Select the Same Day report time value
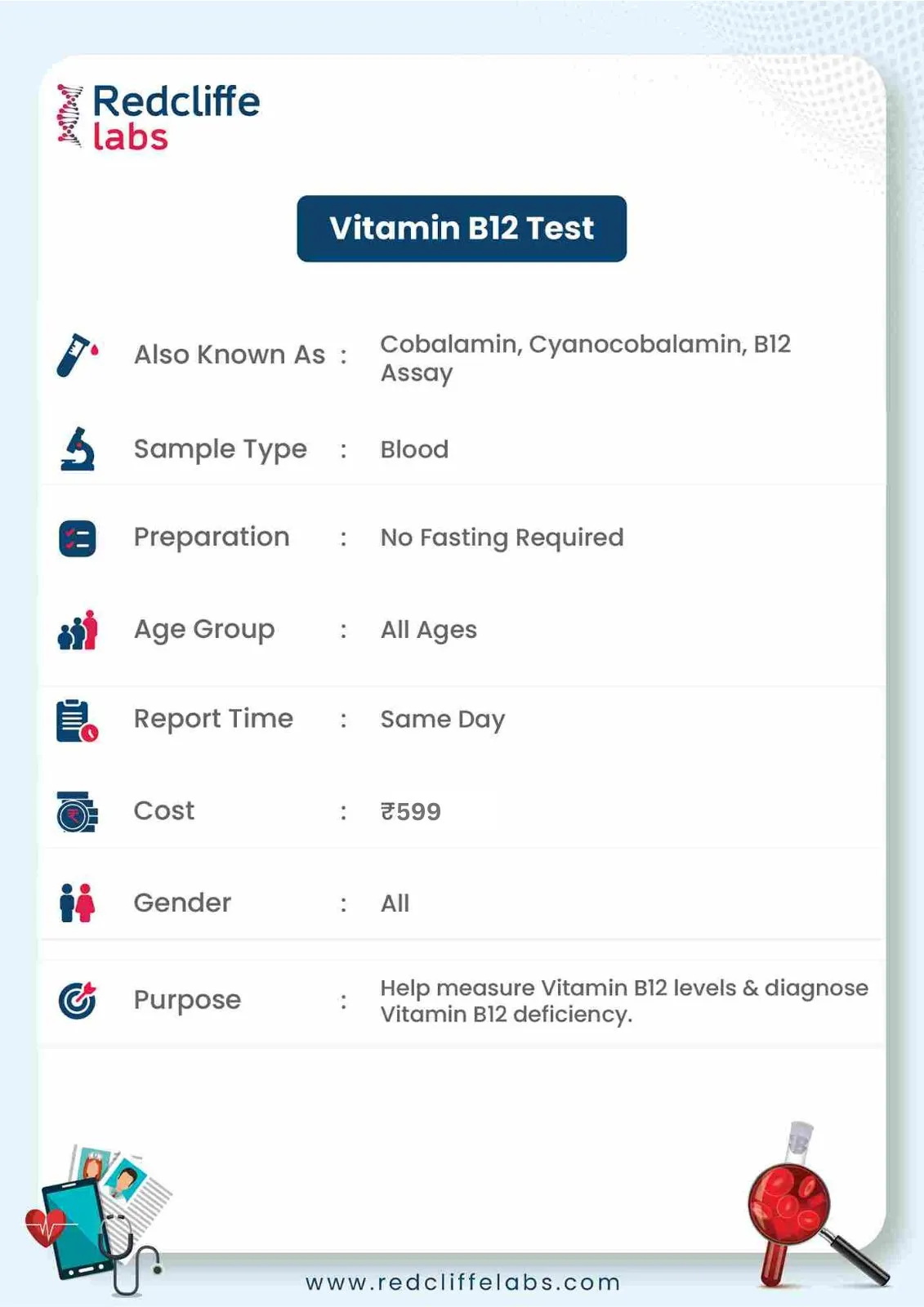The width and height of the screenshot is (924, 1307). pyautogui.click(x=443, y=720)
